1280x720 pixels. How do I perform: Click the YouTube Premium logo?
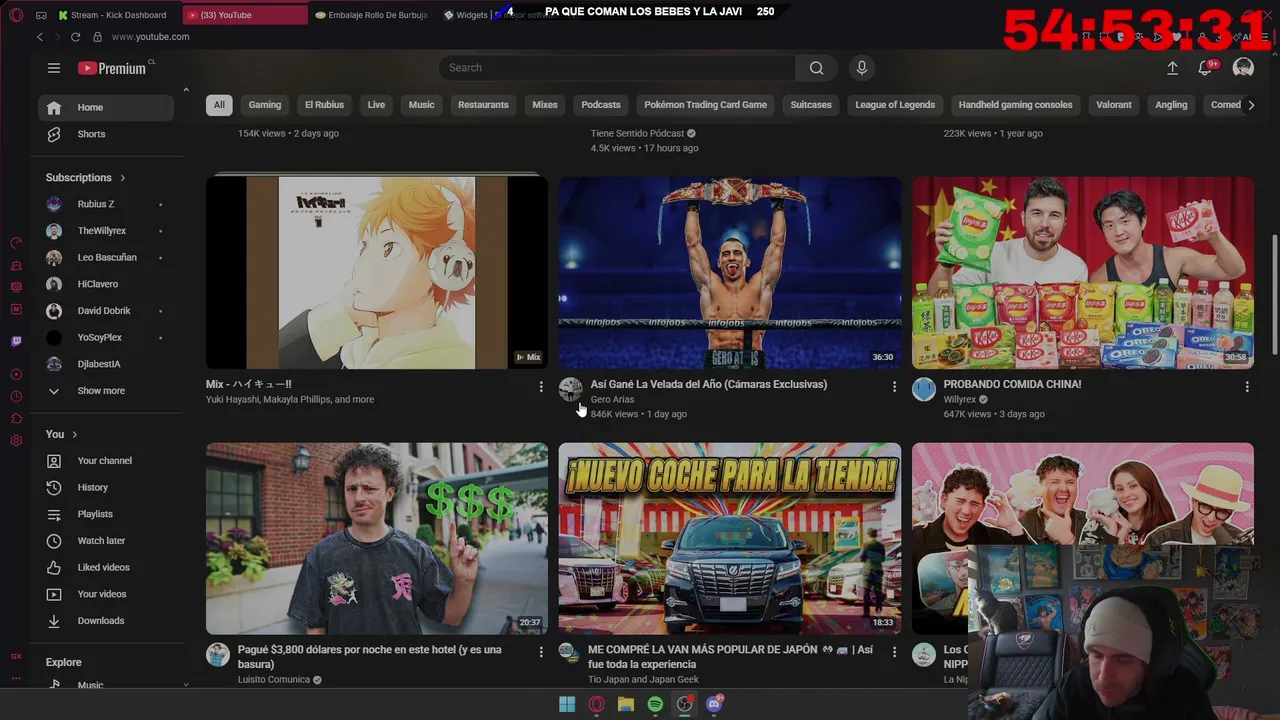[112, 68]
